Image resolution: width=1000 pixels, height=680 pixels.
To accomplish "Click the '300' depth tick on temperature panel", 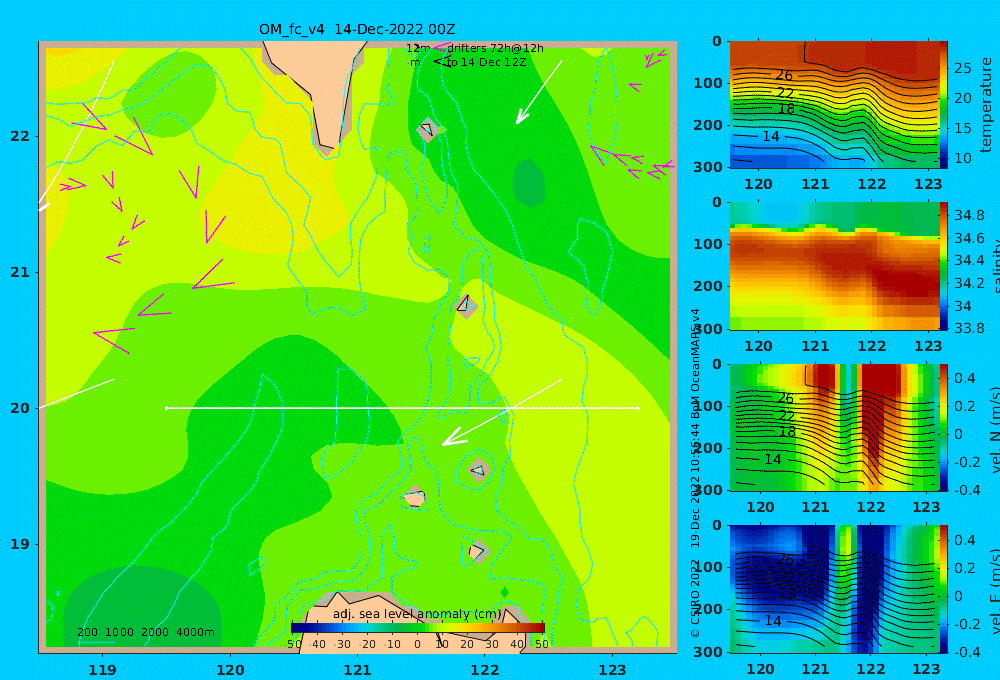I will (x=708, y=167).
